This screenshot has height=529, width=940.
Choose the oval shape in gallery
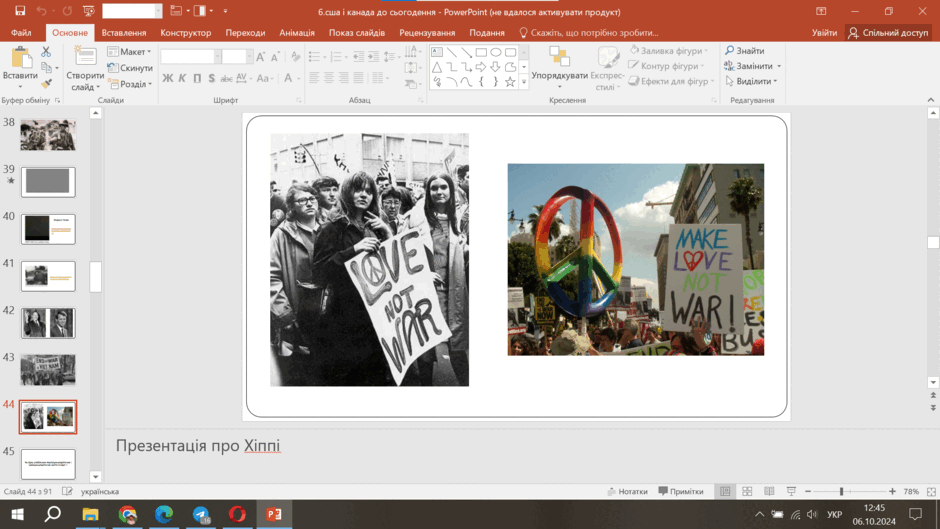(496, 52)
